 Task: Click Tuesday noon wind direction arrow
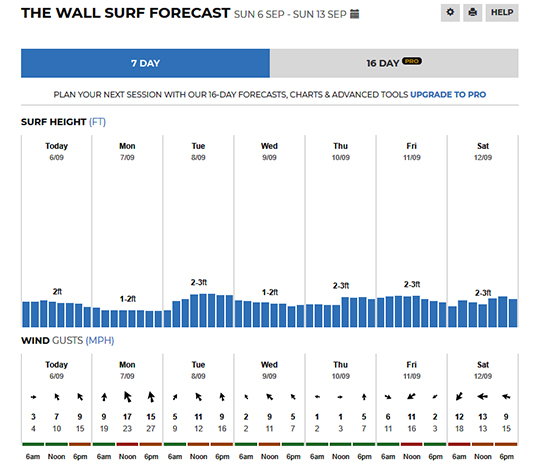pyautogui.click(x=199, y=397)
